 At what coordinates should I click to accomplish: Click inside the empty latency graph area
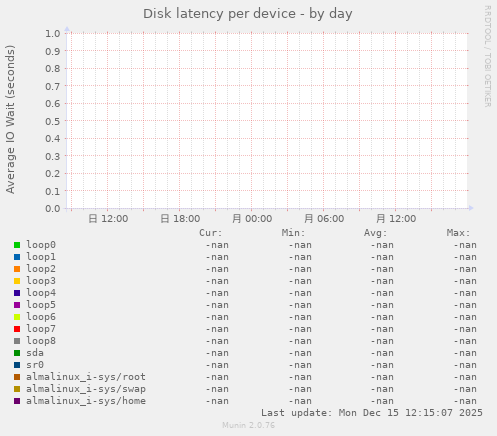tap(268, 121)
